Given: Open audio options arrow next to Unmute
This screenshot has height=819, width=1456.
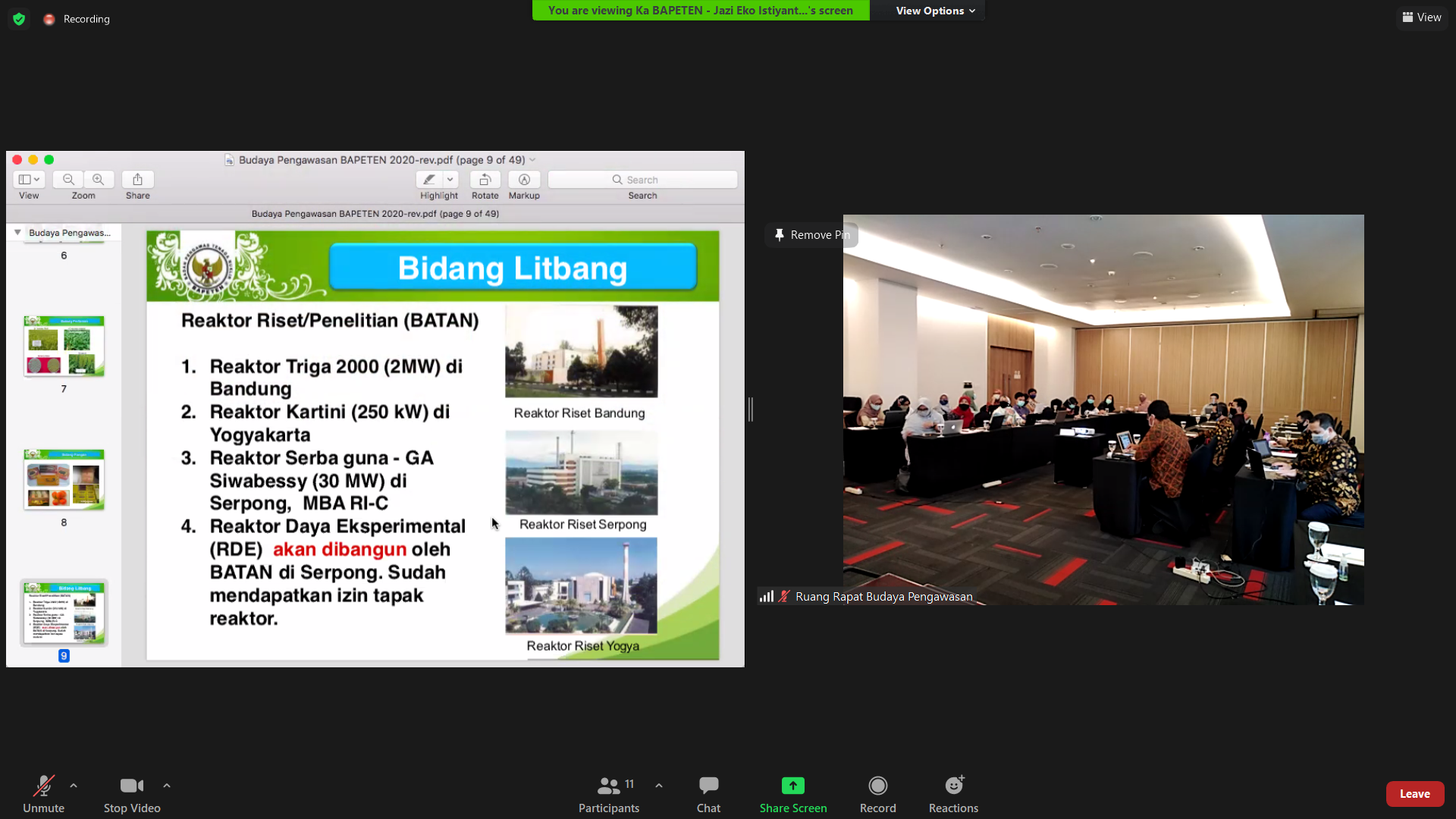Looking at the screenshot, I should tap(74, 786).
